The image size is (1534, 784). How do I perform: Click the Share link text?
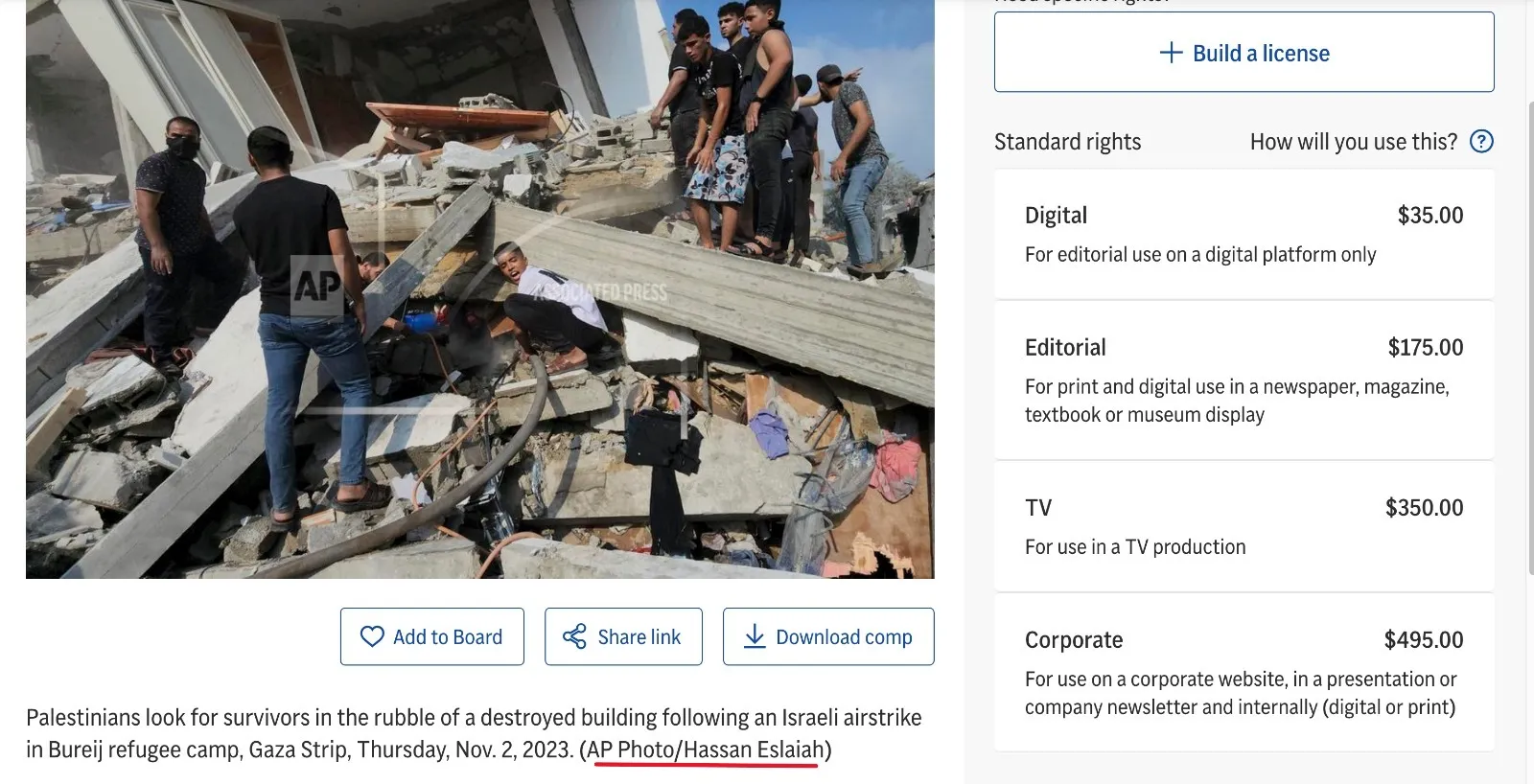(639, 636)
